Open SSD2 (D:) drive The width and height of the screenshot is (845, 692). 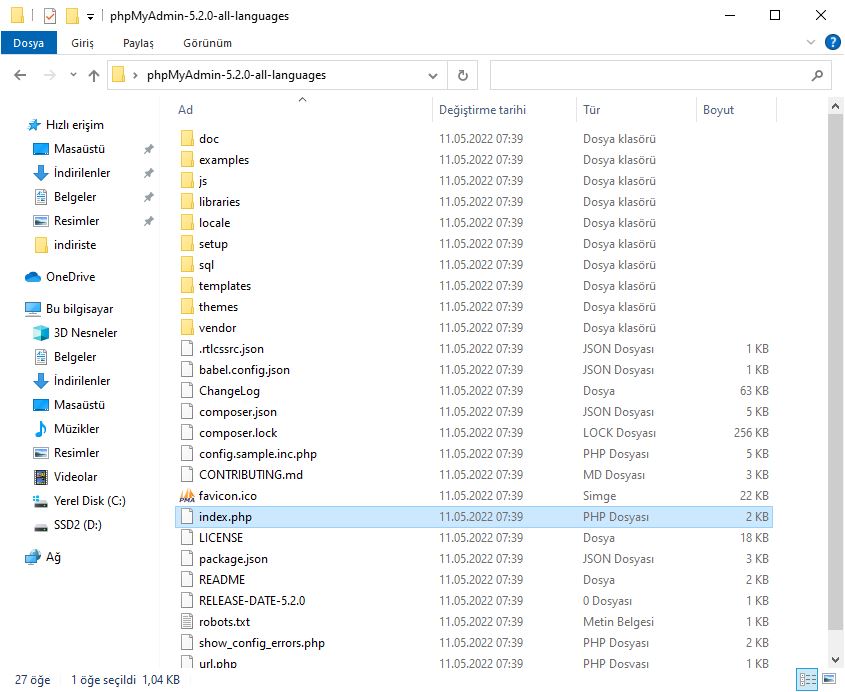78,525
